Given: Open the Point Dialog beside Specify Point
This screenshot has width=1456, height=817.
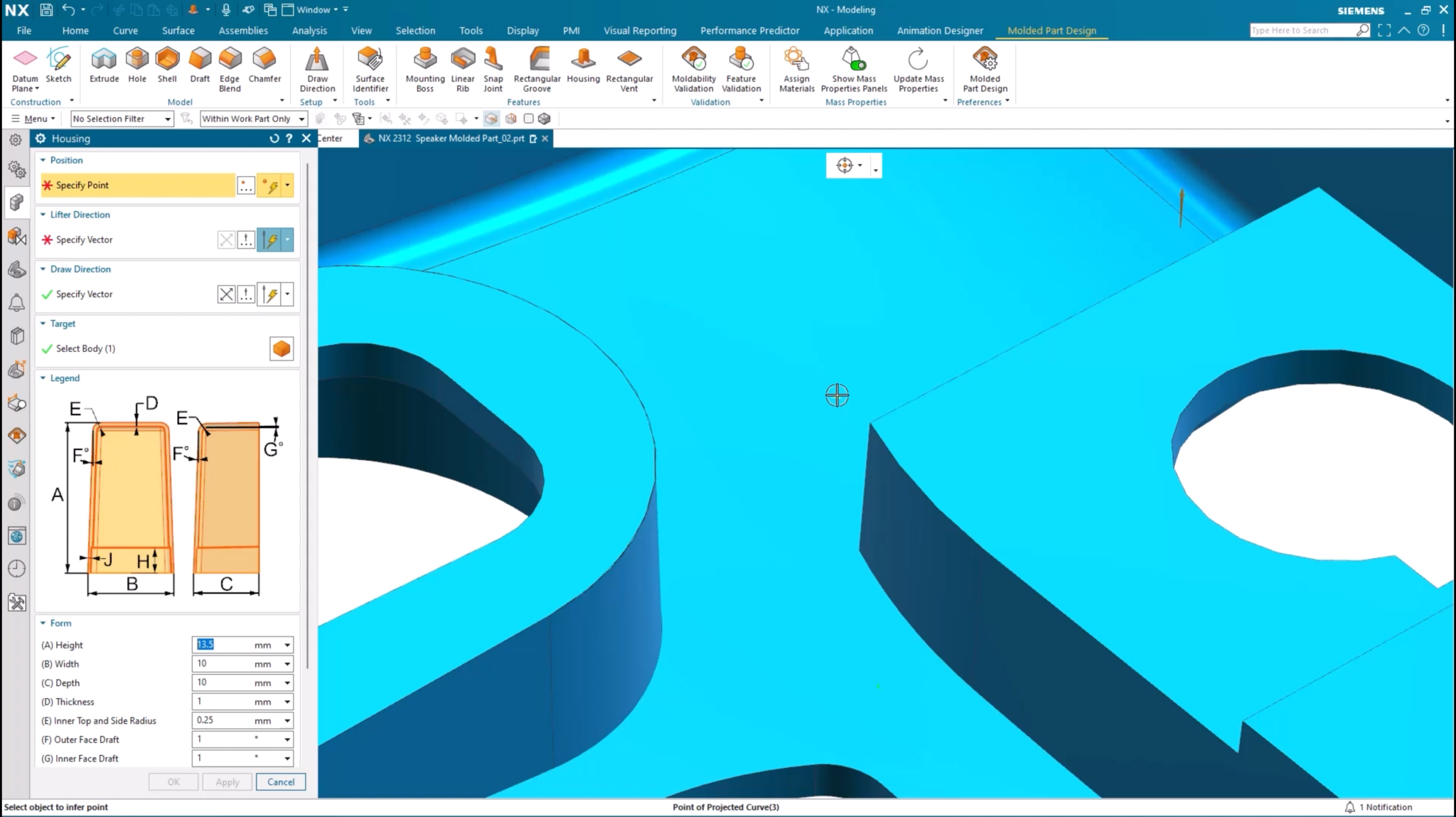Looking at the screenshot, I should (x=246, y=185).
